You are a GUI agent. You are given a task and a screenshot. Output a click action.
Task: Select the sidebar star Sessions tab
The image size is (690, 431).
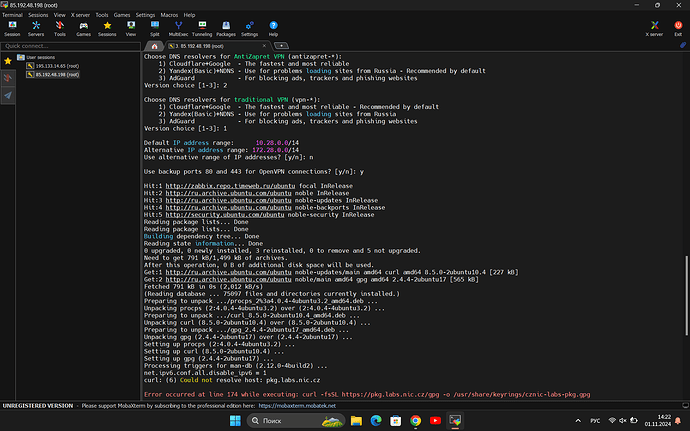(8, 61)
